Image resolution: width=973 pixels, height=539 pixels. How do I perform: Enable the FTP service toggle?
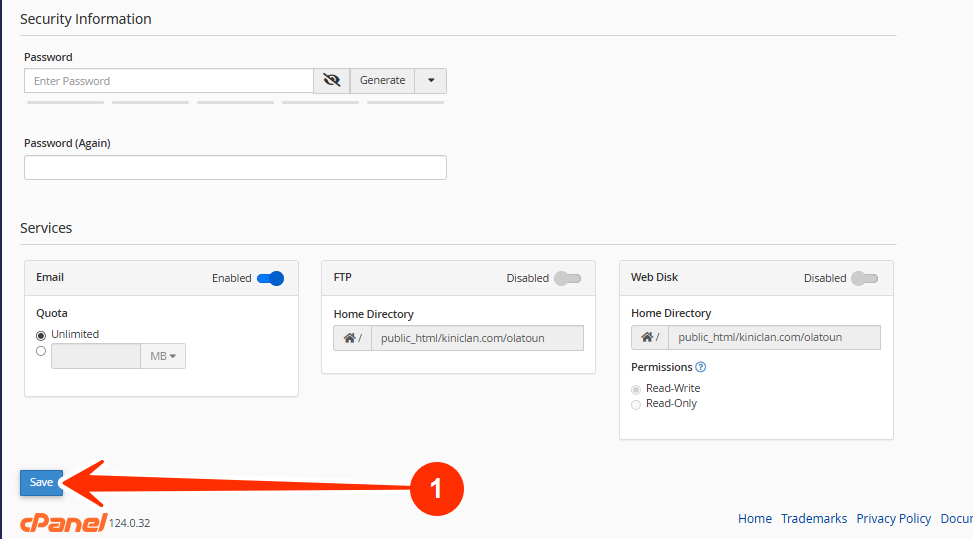pyautogui.click(x=567, y=278)
